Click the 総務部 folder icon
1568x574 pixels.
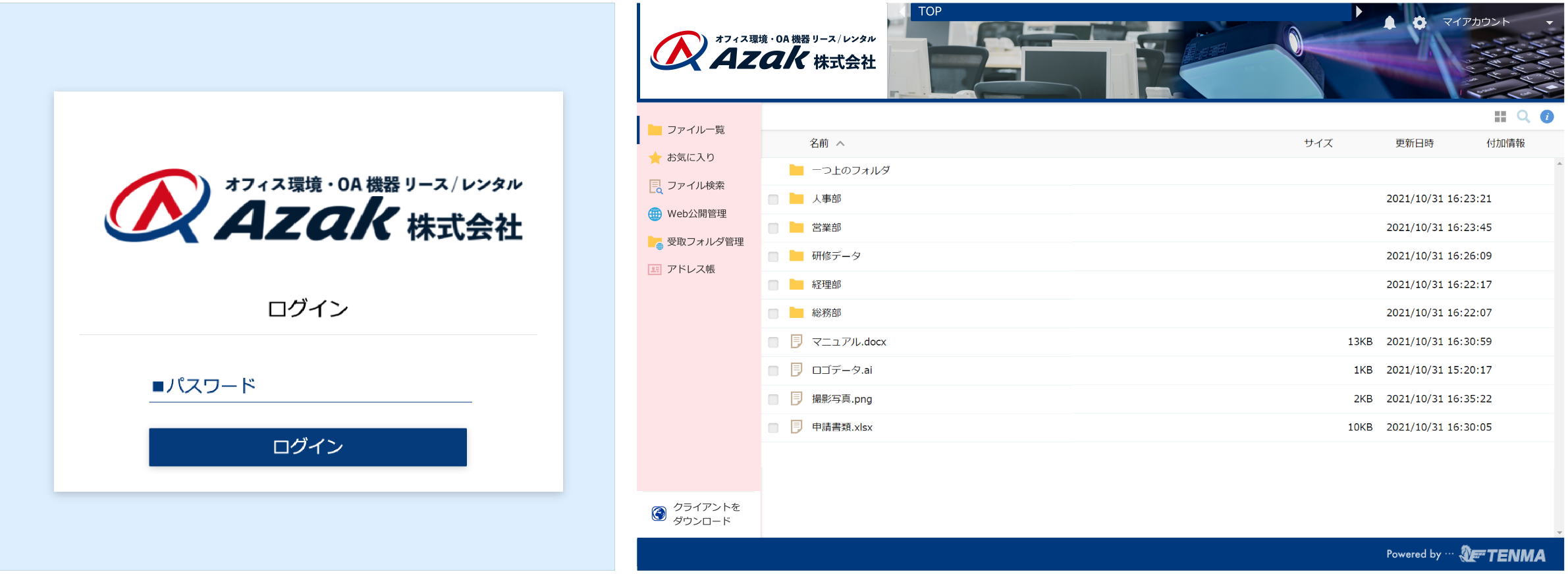796,313
